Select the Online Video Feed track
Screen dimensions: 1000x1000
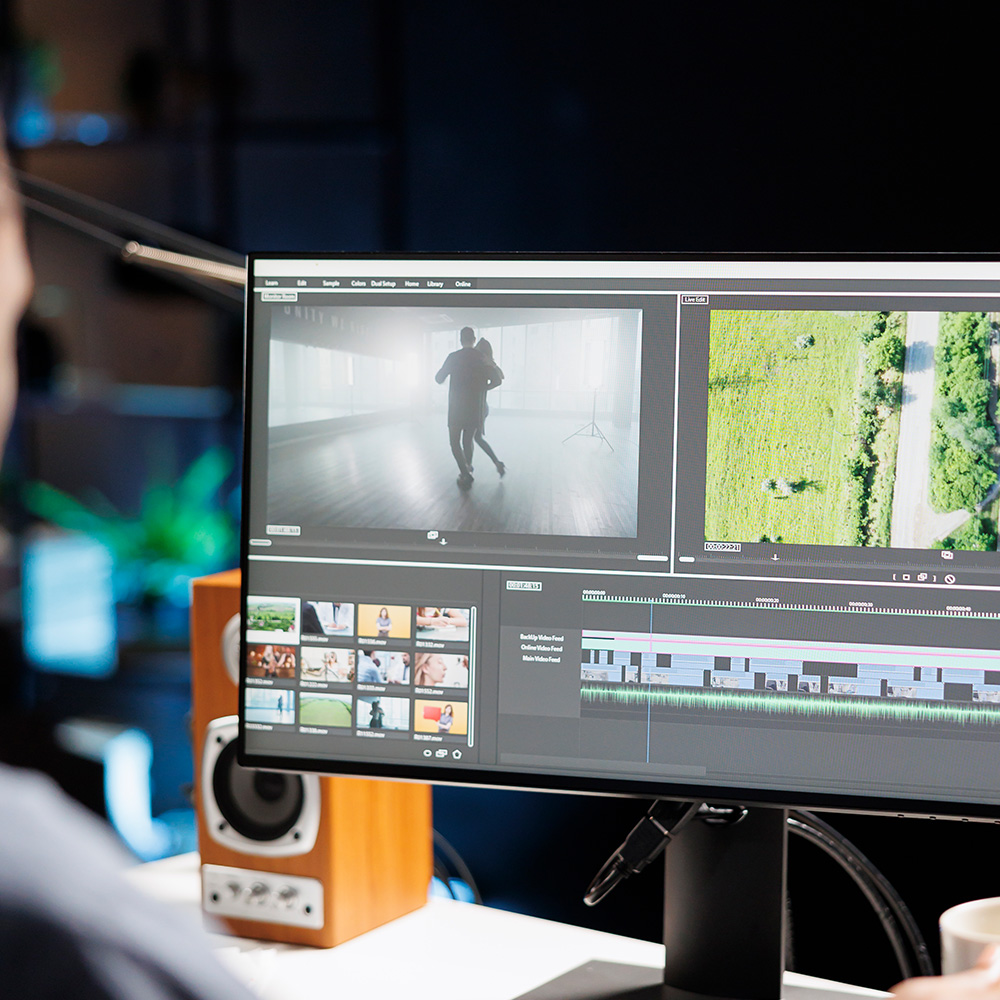coord(541,648)
